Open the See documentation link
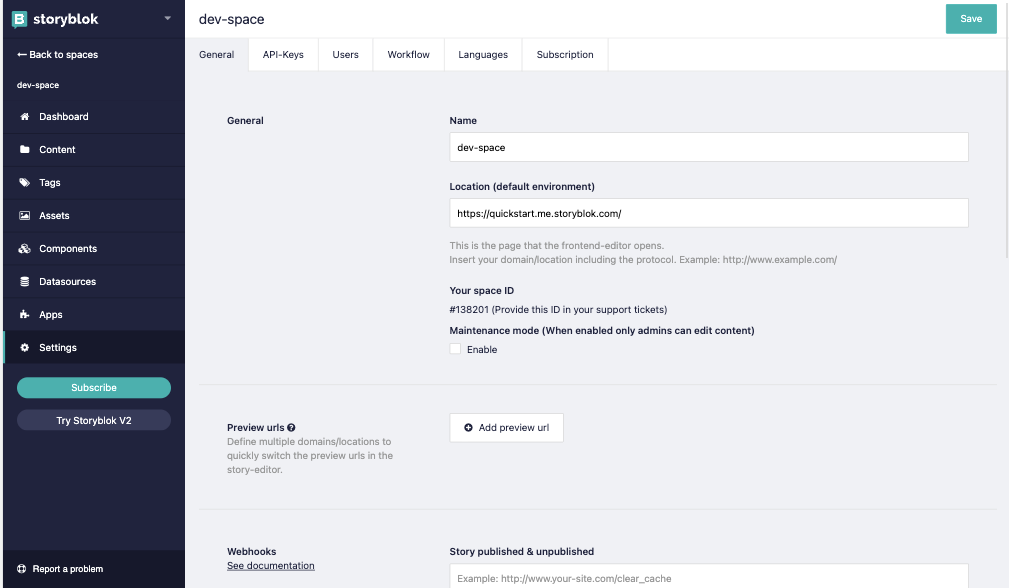This screenshot has height=588, width=1009. pyautogui.click(x=271, y=565)
